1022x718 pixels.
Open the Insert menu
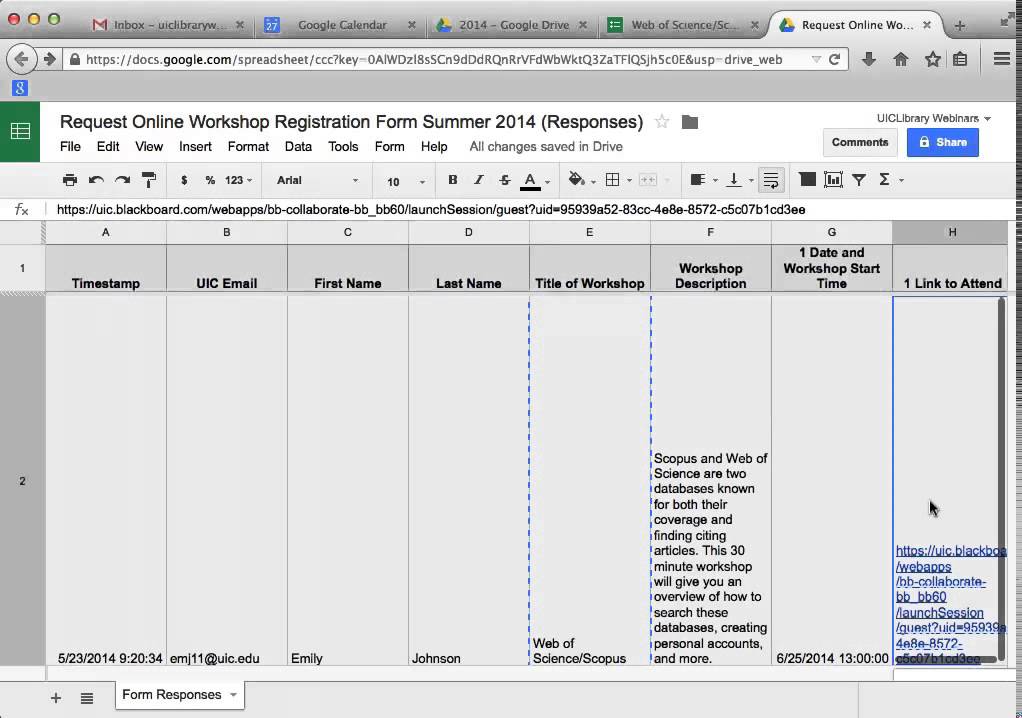[195, 147]
